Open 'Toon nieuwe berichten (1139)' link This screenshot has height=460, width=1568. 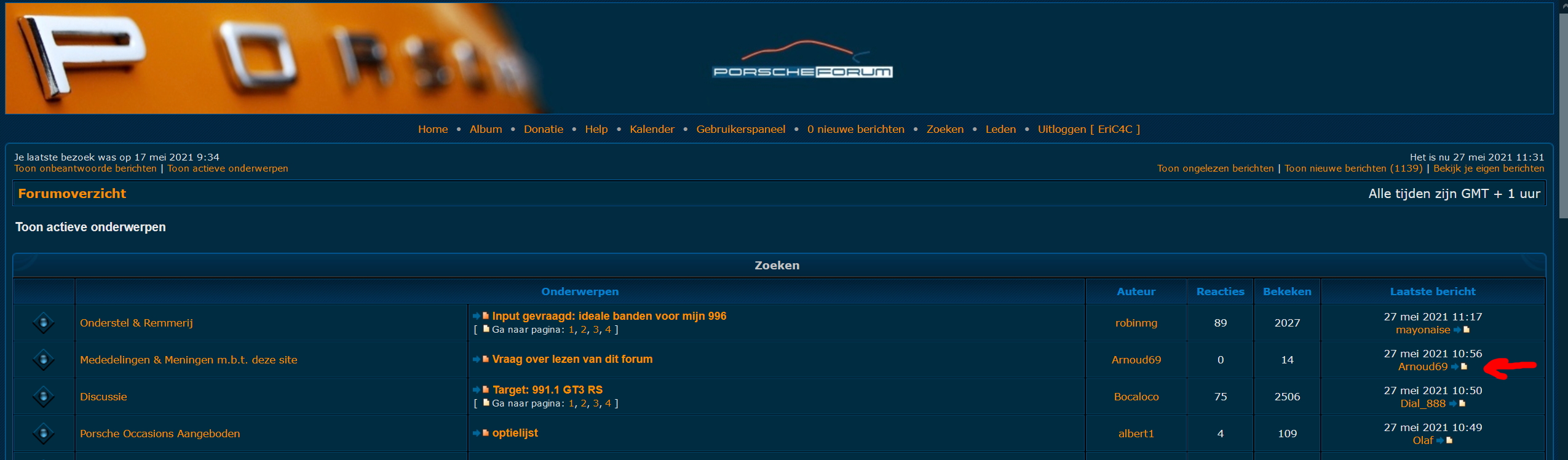click(1353, 169)
